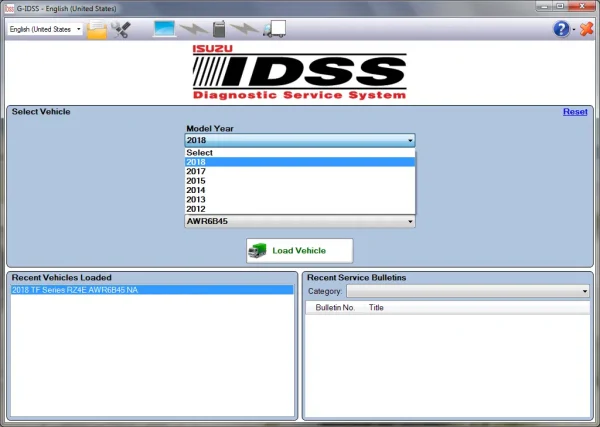Screen dimensions: 600x427
Task: Click the orange X exit icon
Action: pyautogui.click(x=587, y=29)
